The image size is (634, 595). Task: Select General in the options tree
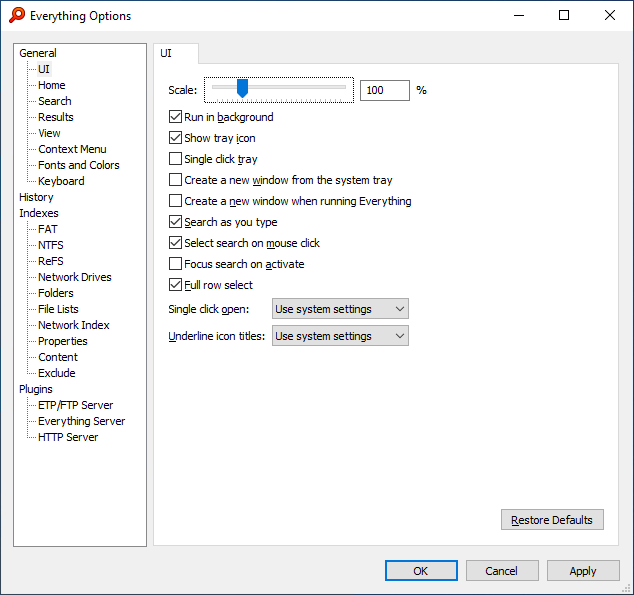38,53
